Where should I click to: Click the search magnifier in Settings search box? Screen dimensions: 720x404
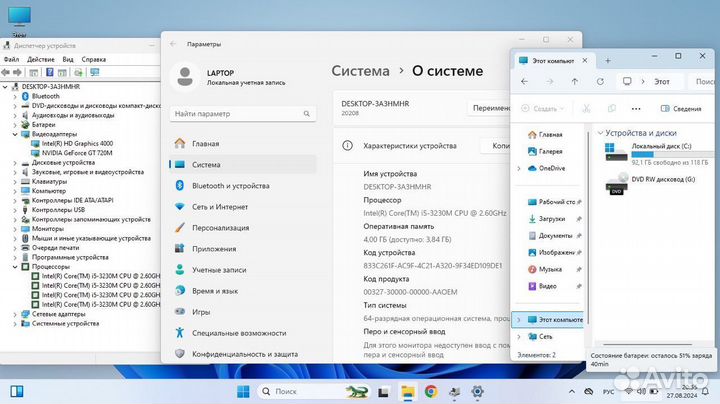click(306, 113)
